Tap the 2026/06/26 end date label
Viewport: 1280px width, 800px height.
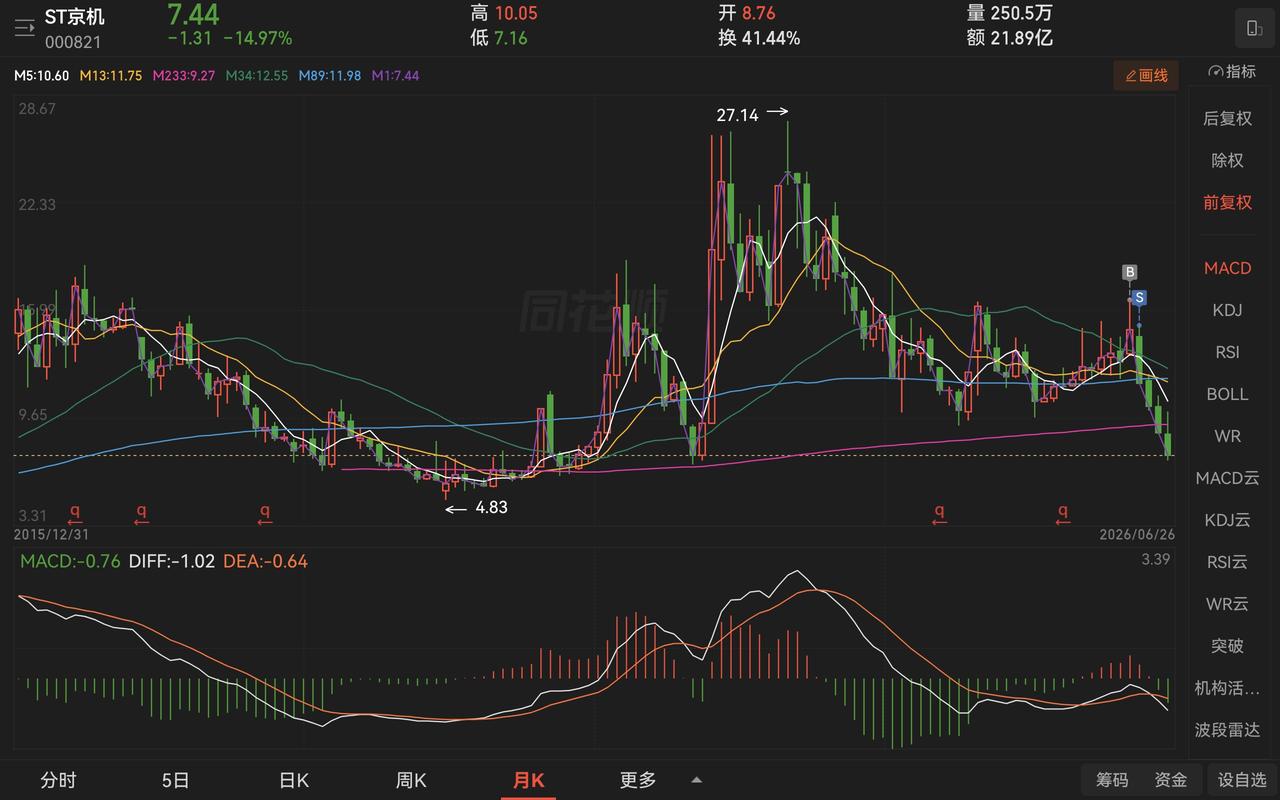point(1137,534)
